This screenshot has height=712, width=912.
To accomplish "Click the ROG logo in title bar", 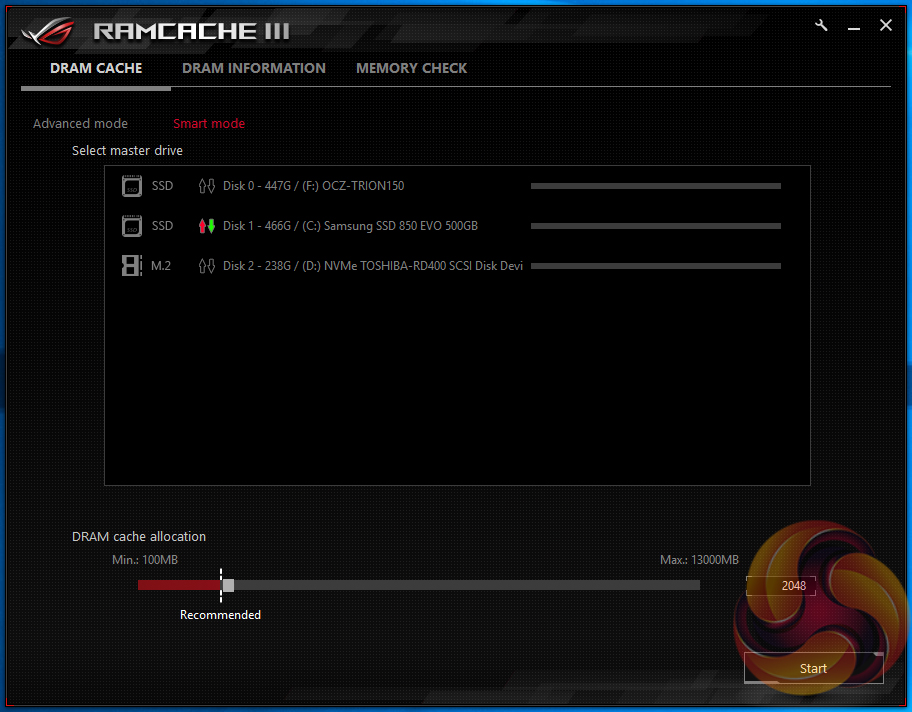I will [48, 31].
